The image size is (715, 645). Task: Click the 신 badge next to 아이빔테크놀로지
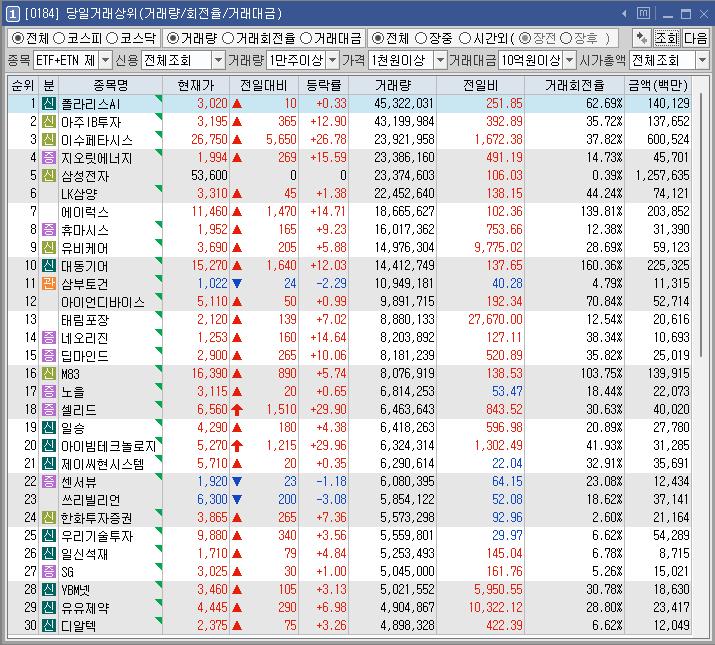point(49,445)
